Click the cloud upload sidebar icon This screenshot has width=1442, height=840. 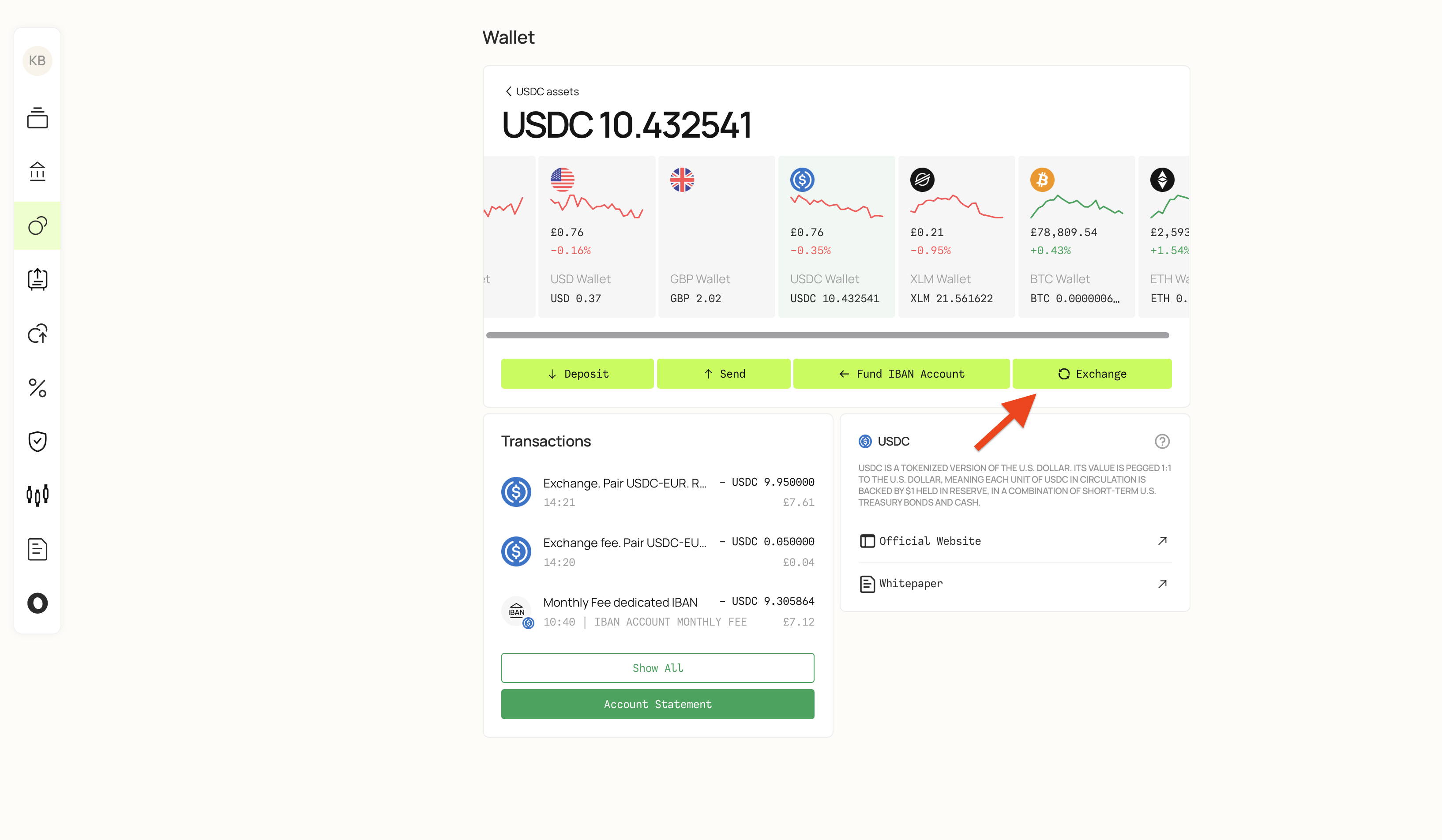point(37,334)
